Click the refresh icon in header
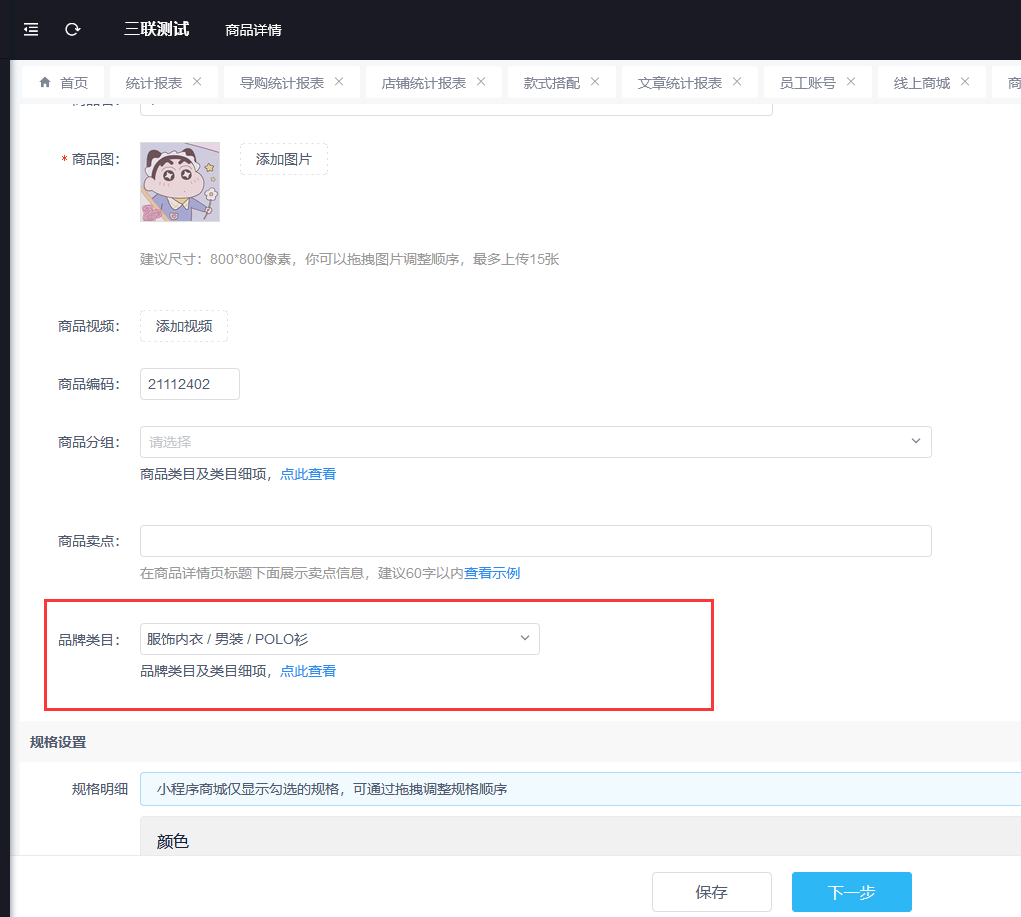Screen dimensions: 1021x917 point(72,29)
